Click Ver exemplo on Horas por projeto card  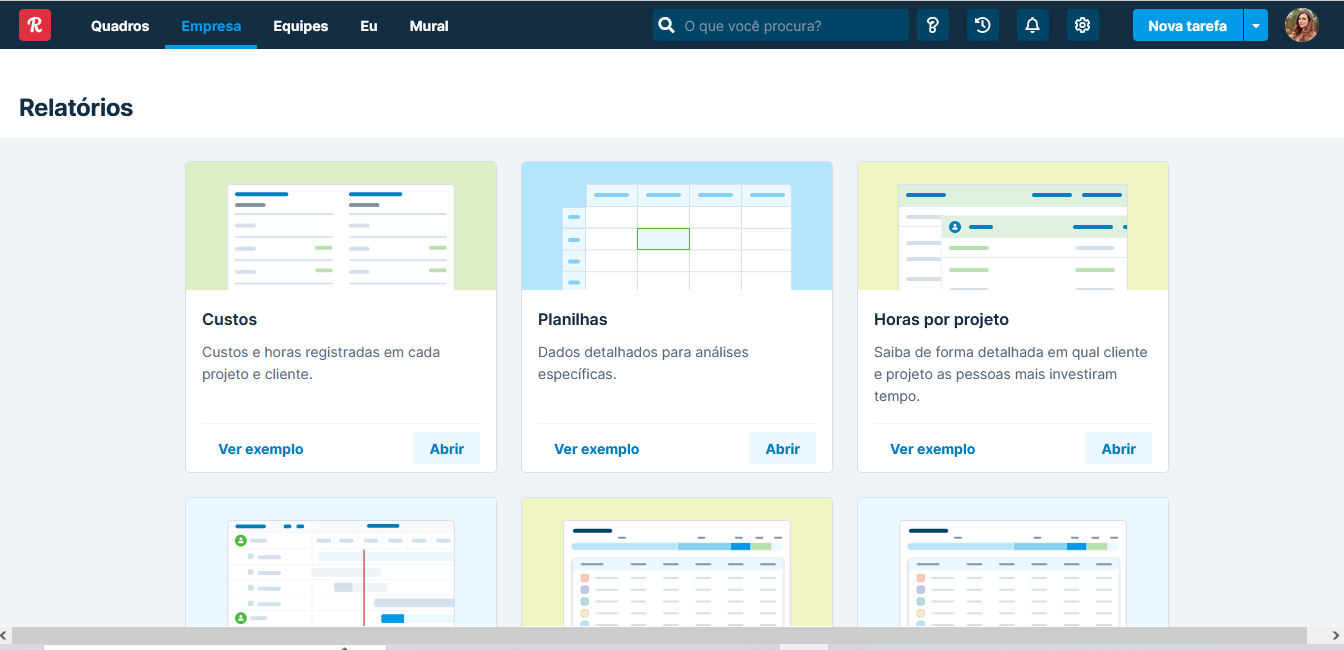[933, 449]
